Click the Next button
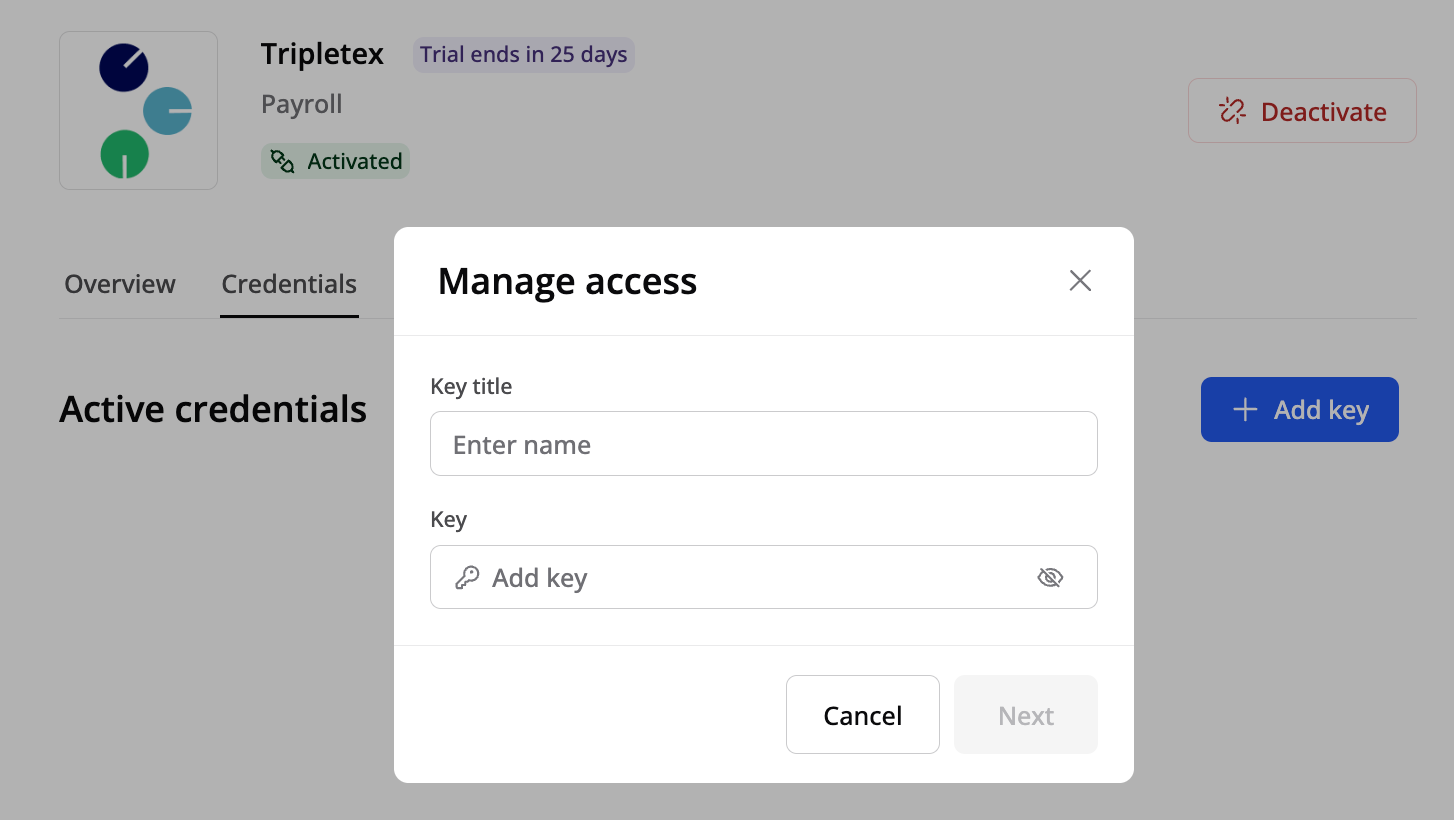 (1025, 715)
